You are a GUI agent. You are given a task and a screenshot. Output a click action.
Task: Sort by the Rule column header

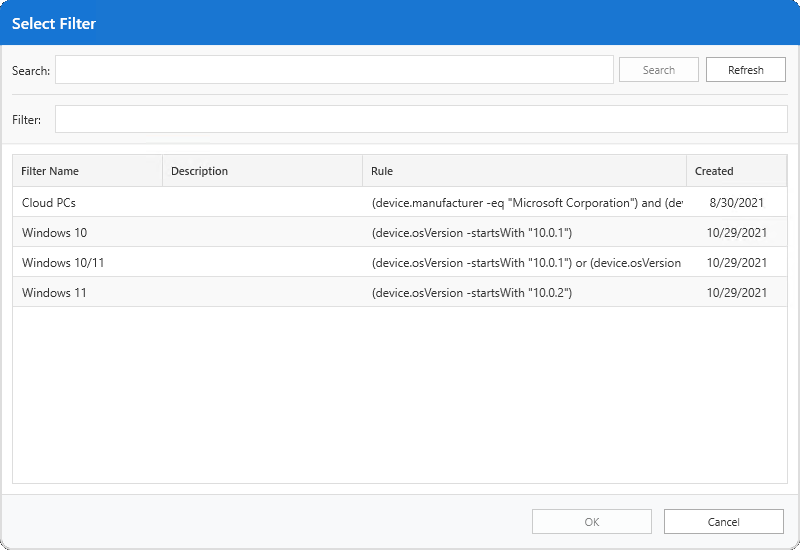pyautogui.click(x=524, y=171)
